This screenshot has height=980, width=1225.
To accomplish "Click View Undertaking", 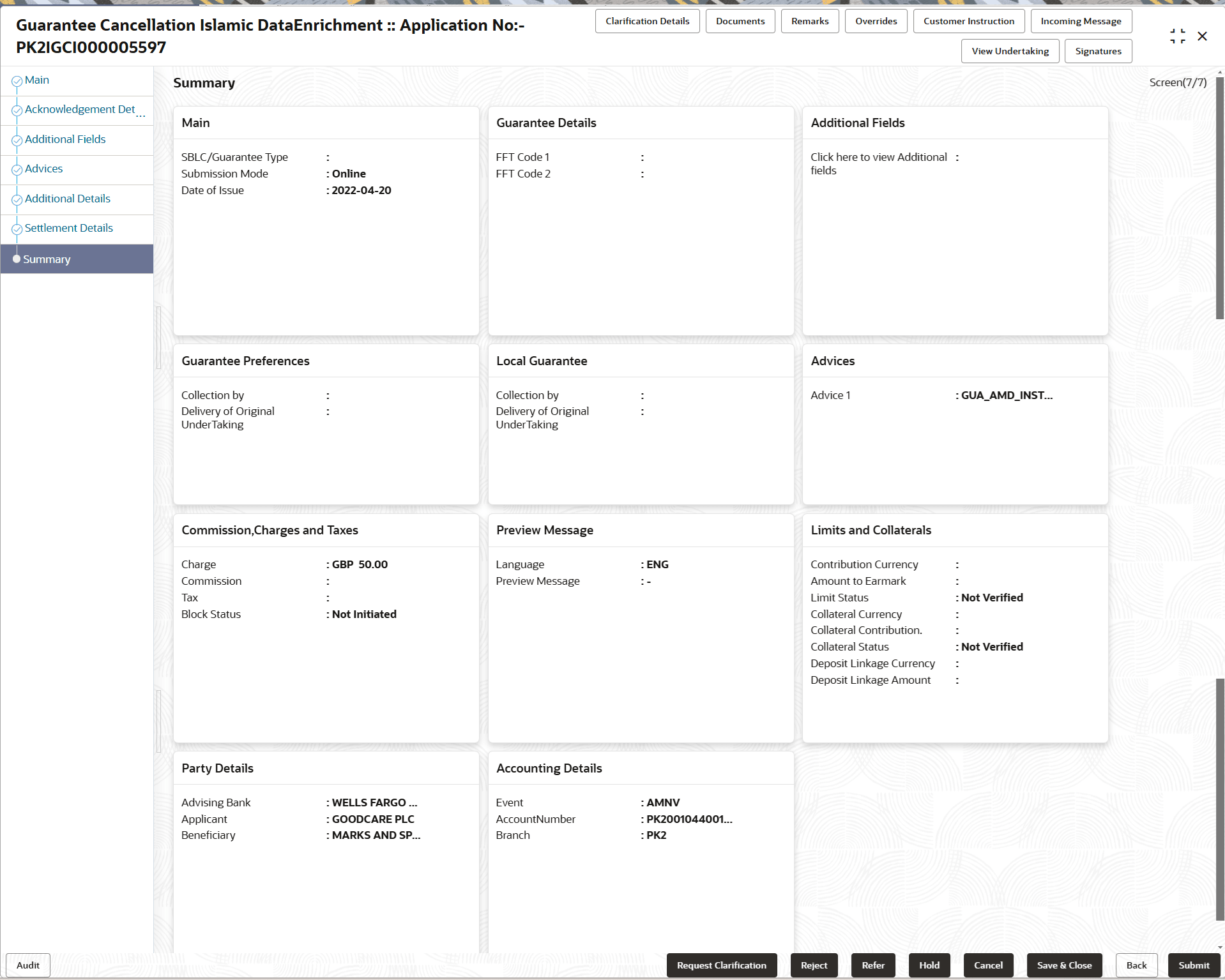I will (x=1009, y=50).
